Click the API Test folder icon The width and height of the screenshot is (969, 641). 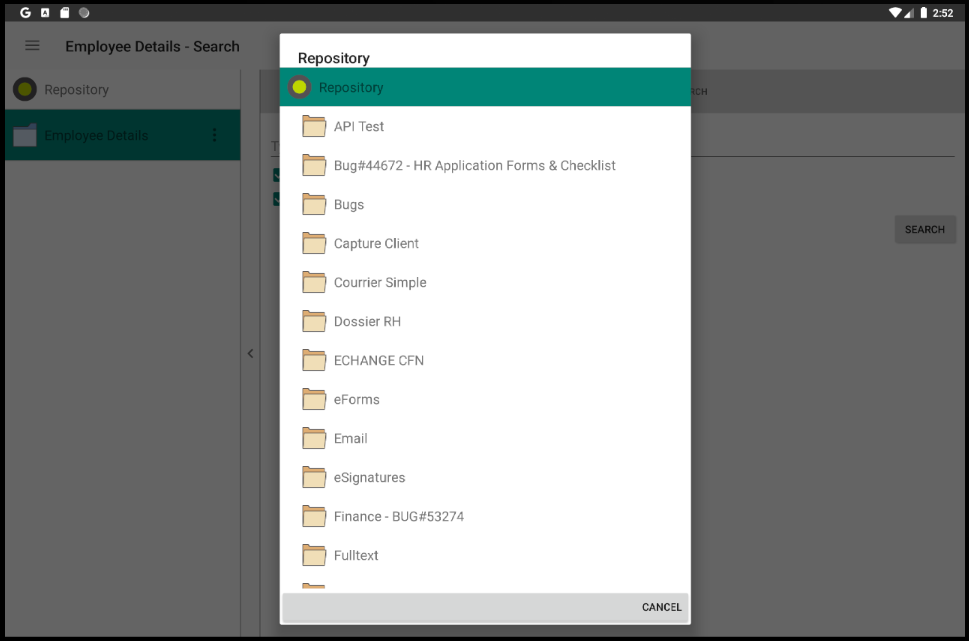pyautogui.click(x=315, y=126)
